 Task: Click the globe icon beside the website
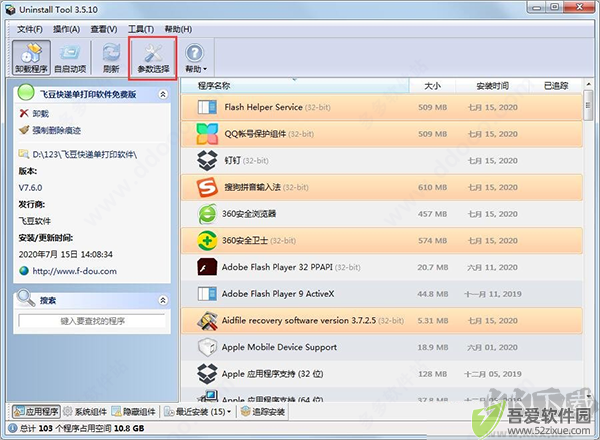pos(24,271)
